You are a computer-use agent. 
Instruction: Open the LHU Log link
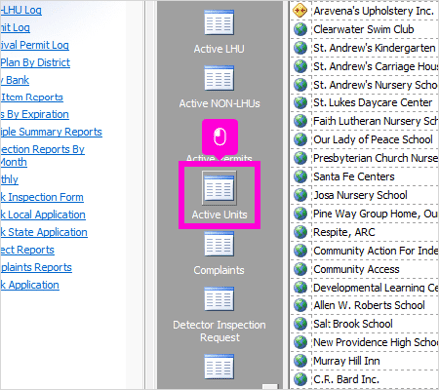[x=21, y=10]
